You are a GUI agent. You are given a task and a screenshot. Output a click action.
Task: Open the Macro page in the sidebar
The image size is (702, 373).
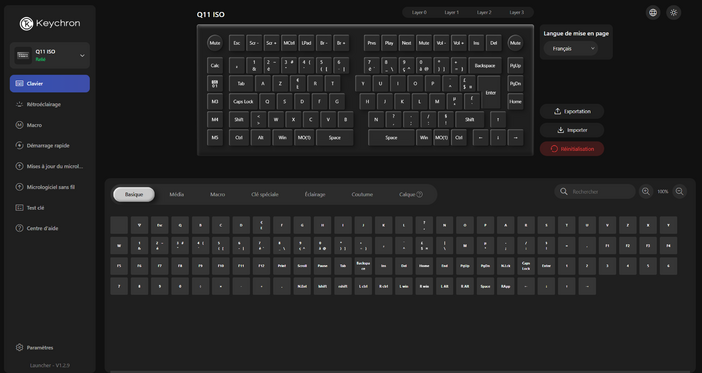(x=50, y=125)
